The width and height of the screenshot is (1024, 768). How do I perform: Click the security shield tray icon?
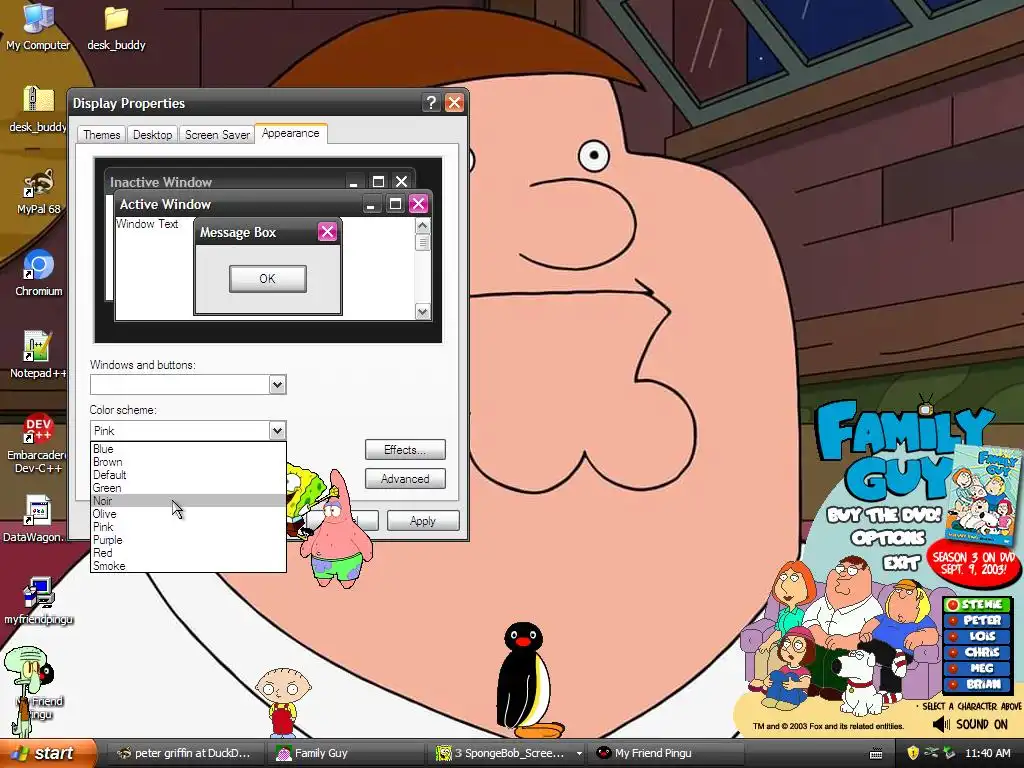pos(913,753)
